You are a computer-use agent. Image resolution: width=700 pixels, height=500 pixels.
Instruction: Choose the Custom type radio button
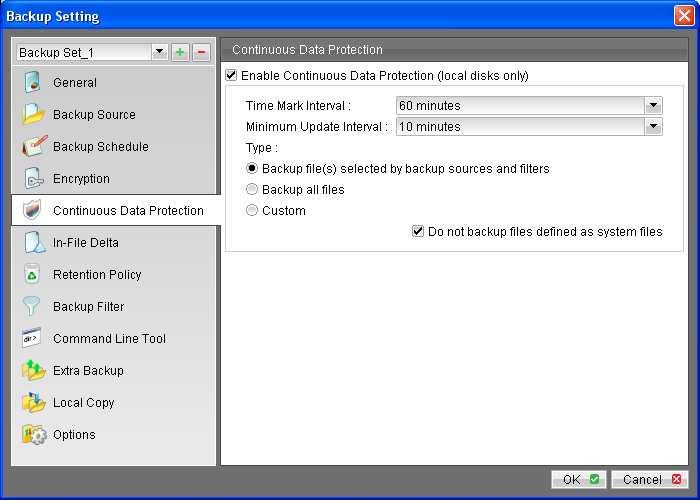(x=252, y=211)
